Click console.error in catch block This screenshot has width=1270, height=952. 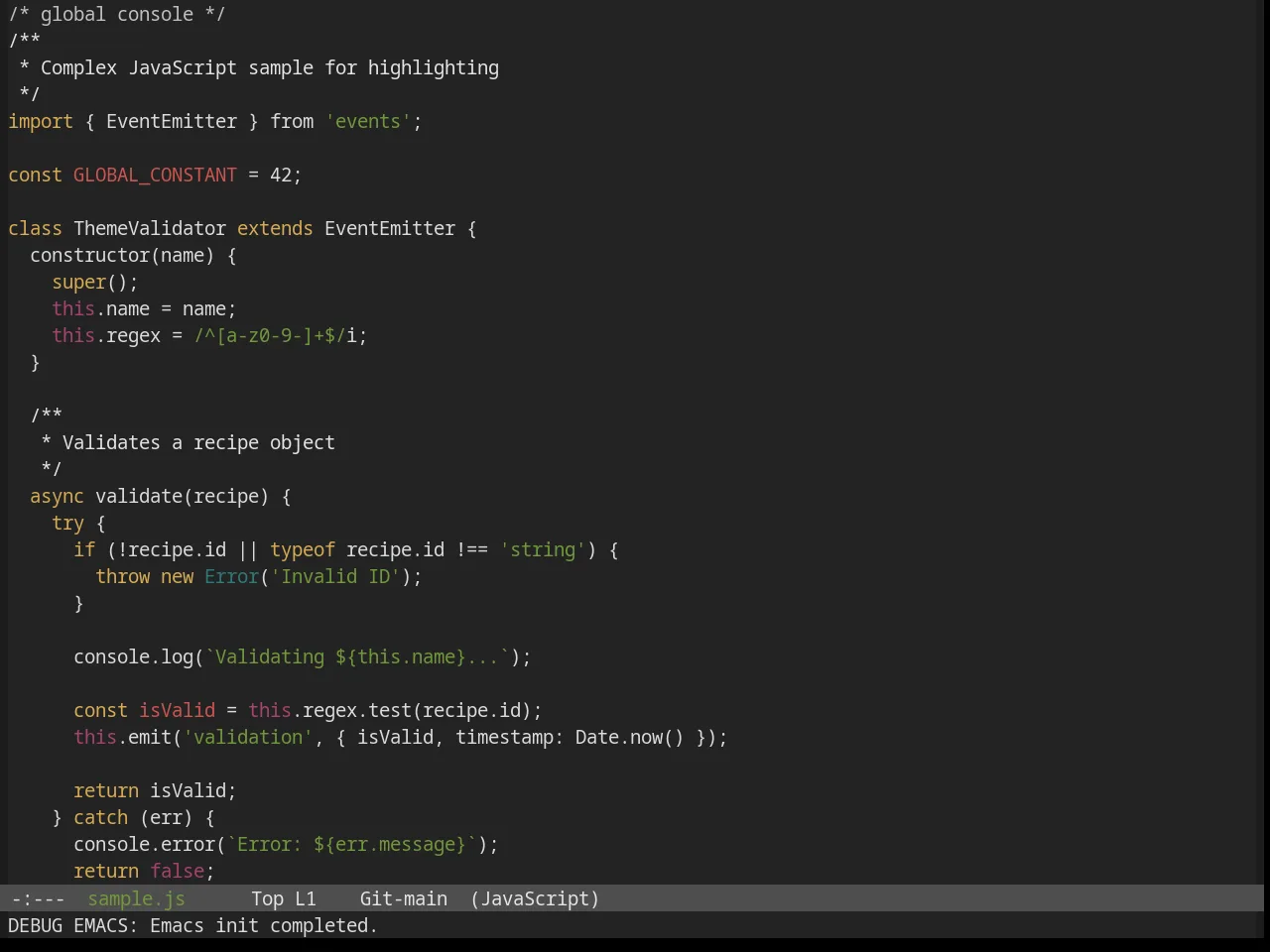[x=144, y=845]
